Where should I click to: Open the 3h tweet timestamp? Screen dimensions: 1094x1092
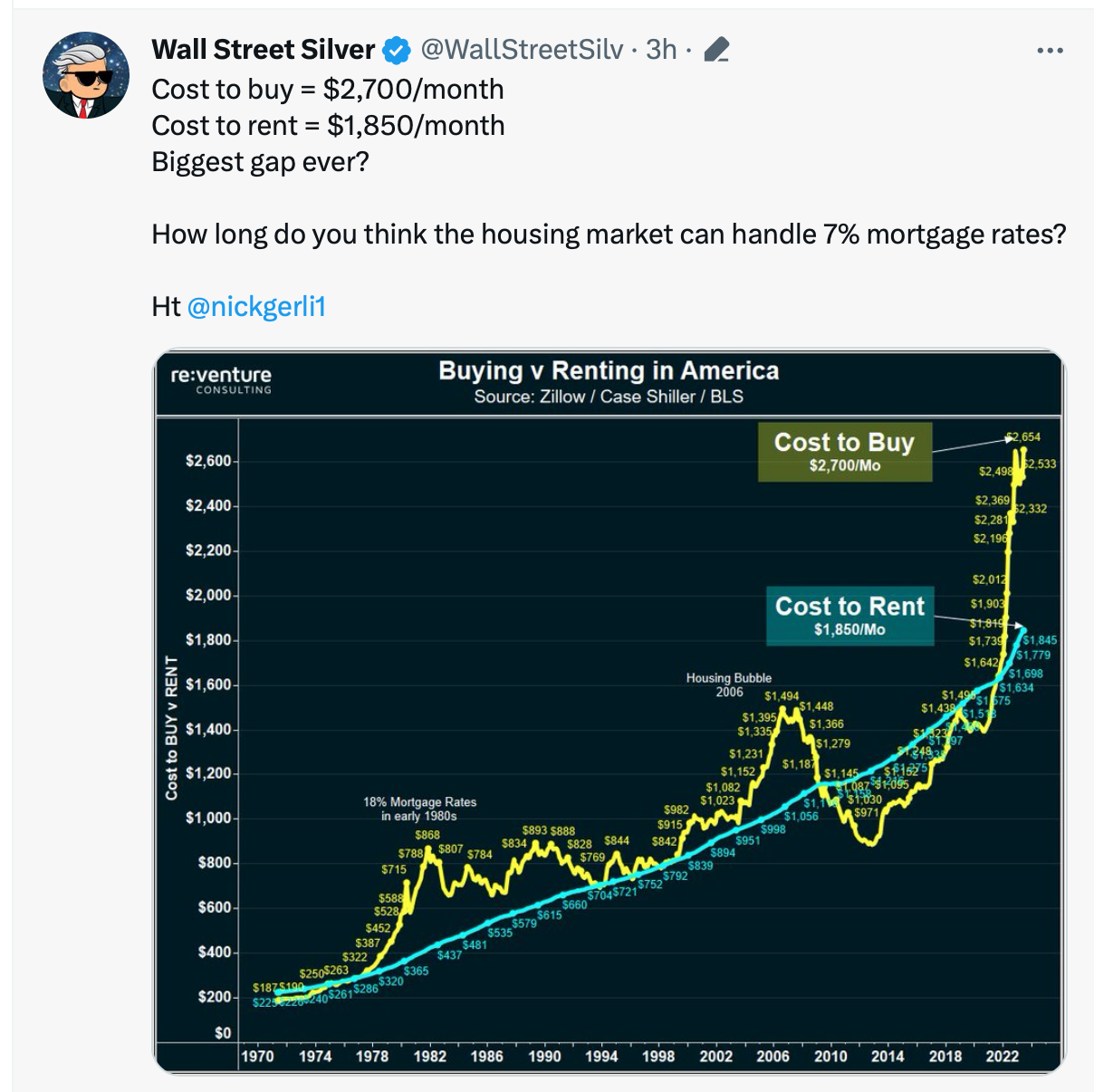661,50
